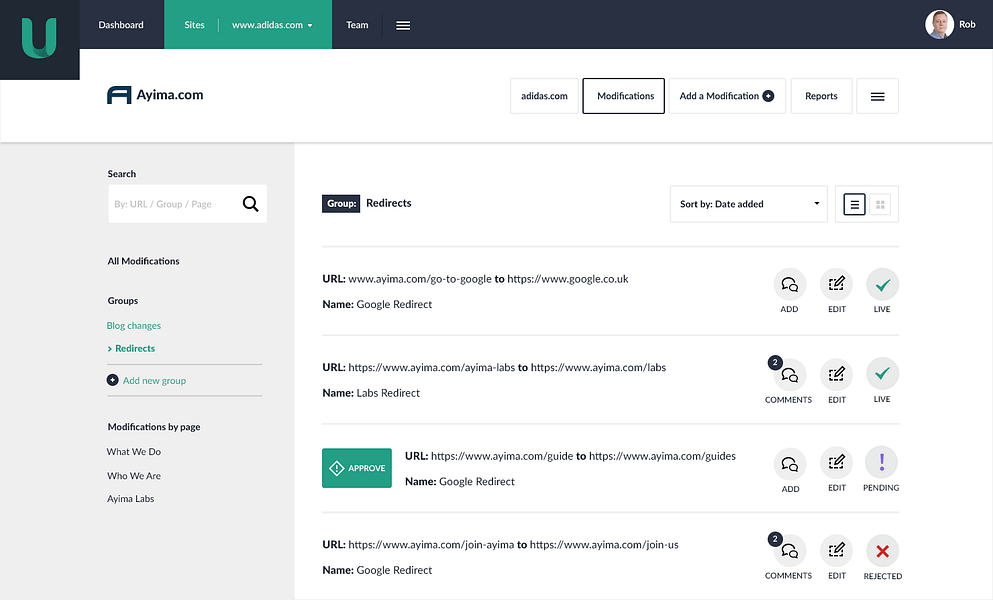Edit the guide to guides redirect
Screen dimensions: 993x600
837,463
